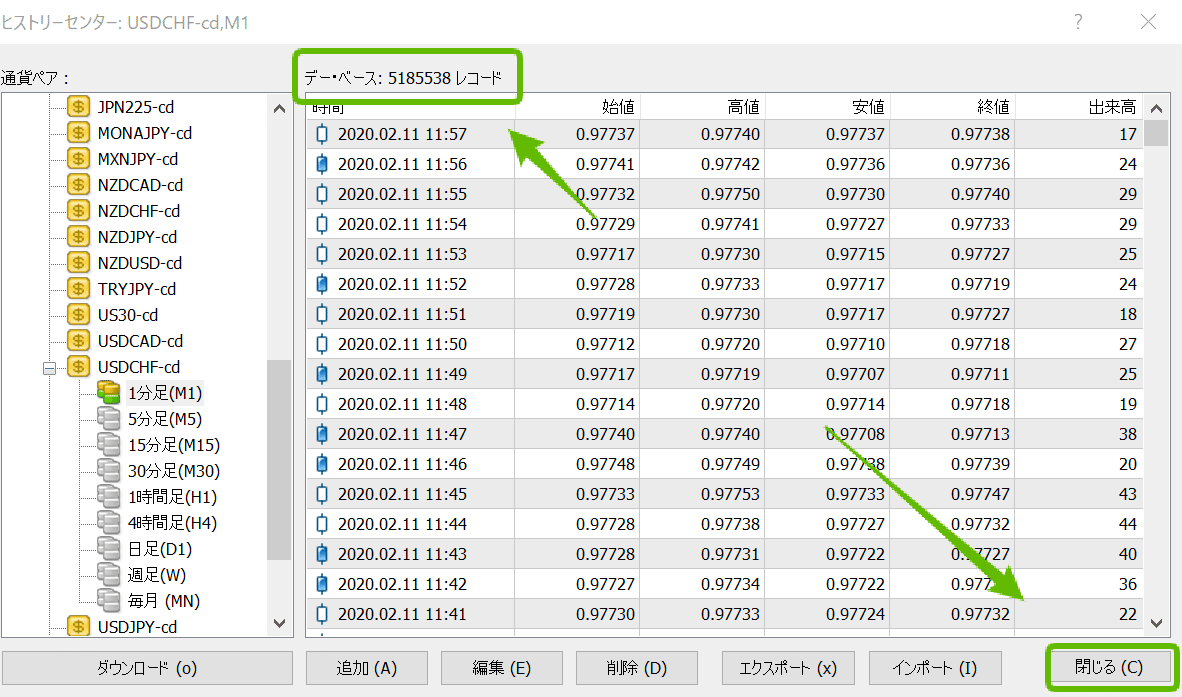Click the 終値 column header
Screen dimensions: 1182x697
pyautogui.click(x=953, y=107)
